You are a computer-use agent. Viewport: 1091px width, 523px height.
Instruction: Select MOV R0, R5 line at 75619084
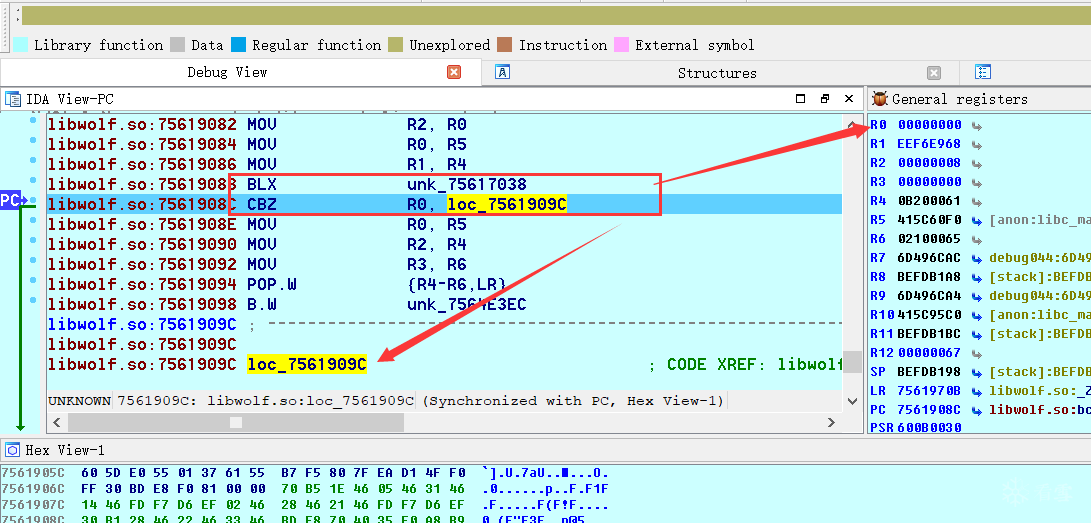(445, 145)
